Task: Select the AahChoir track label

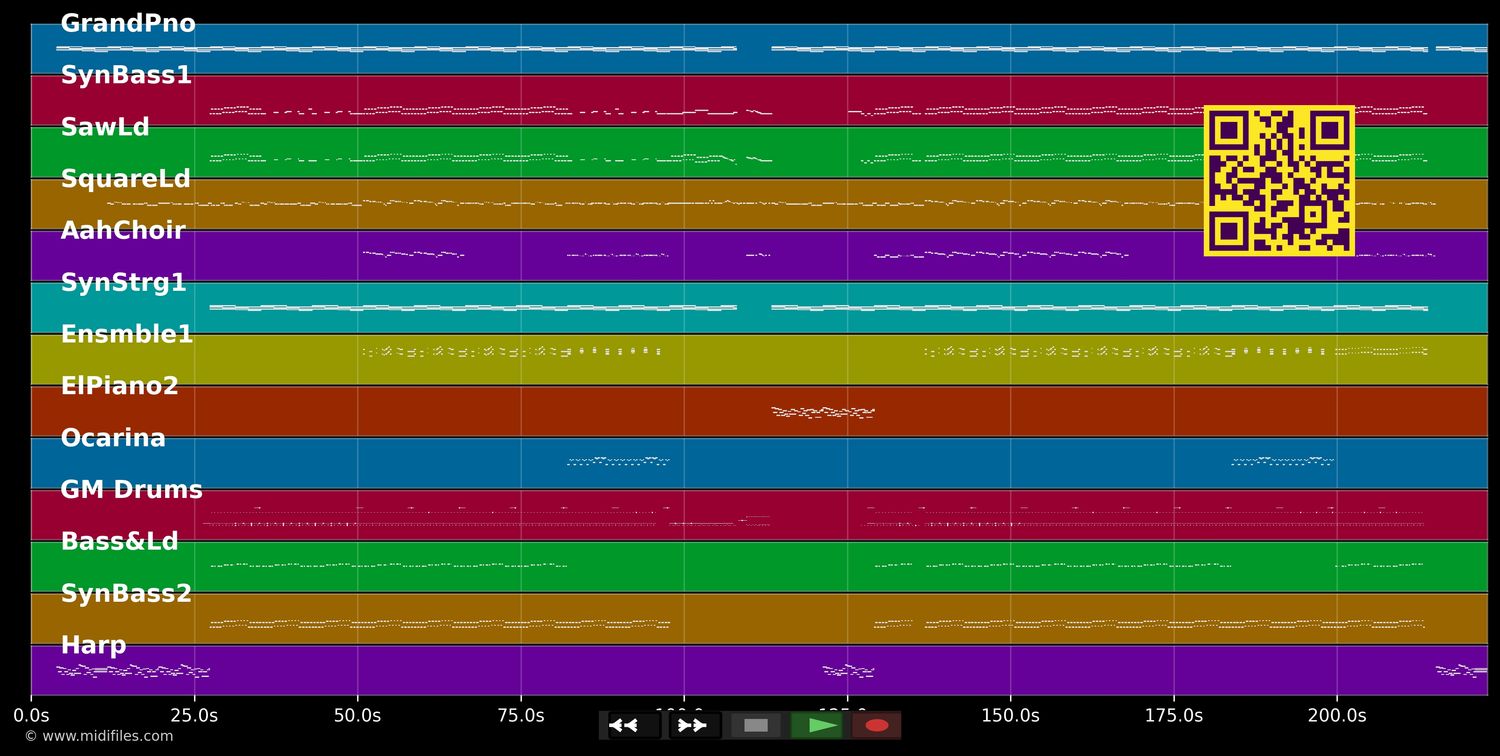Action: click(x=122, y=230)
